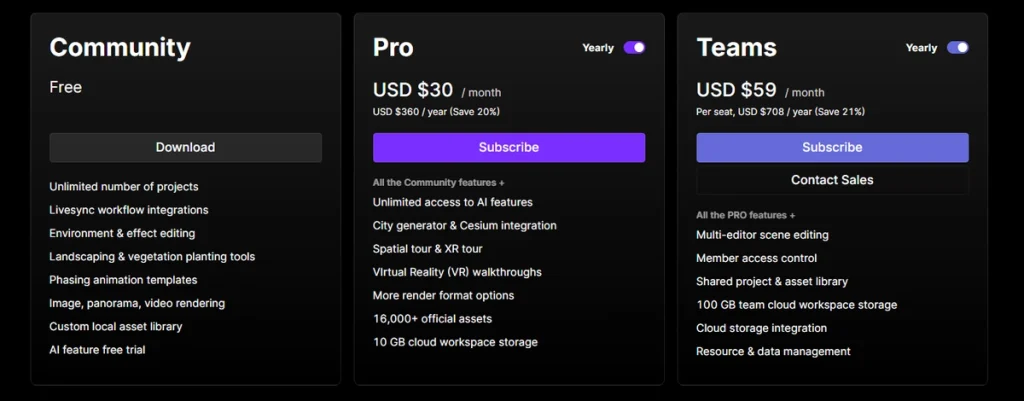This screenshot has width=1024, height=401.
Task: Click "Livesync workflow integrations" feature
Action: [129, 210]
